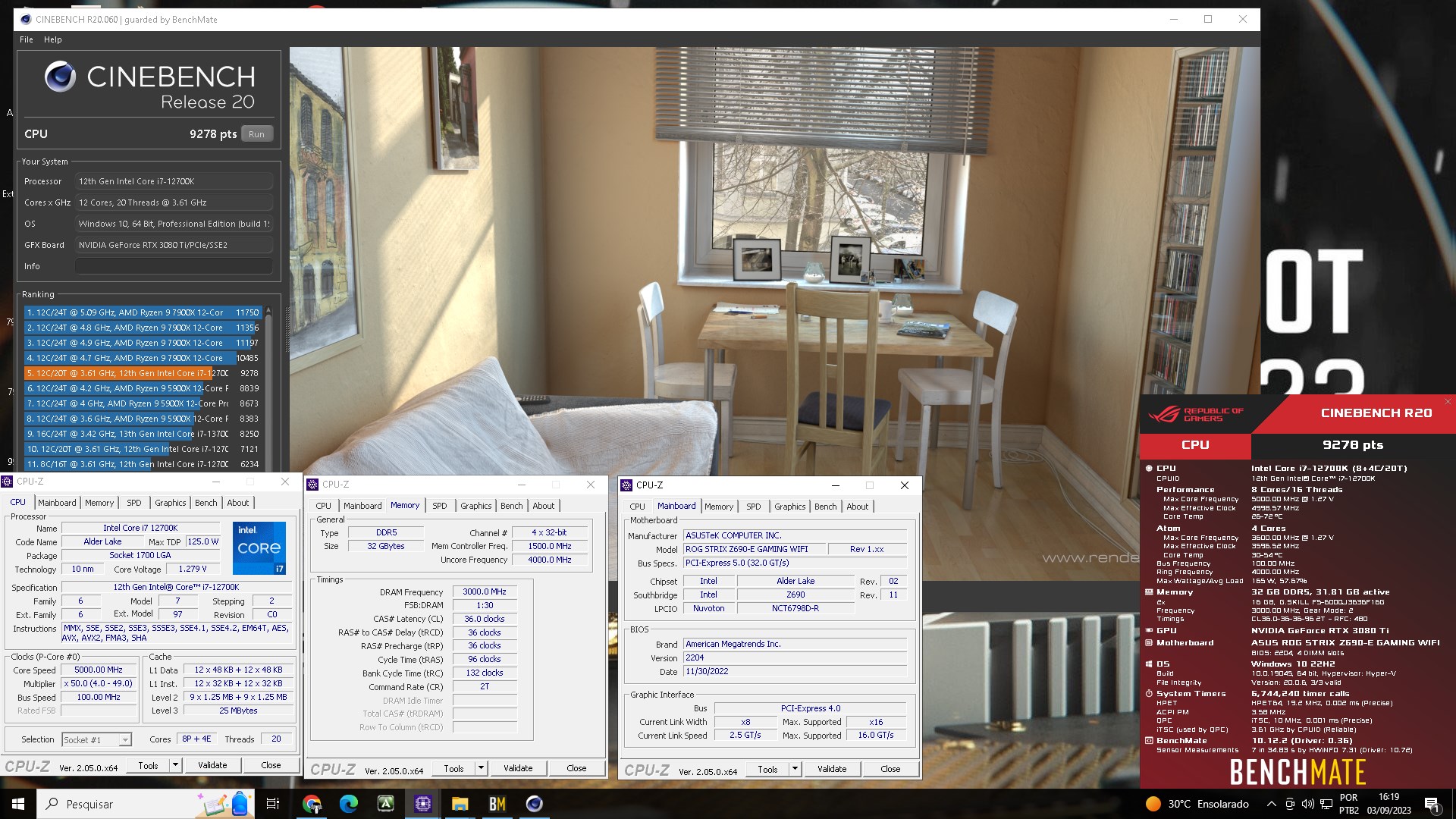Open Memory tab in left CPU-Z window
Screen dimensions: 1456x819
(x=99, y=503)
